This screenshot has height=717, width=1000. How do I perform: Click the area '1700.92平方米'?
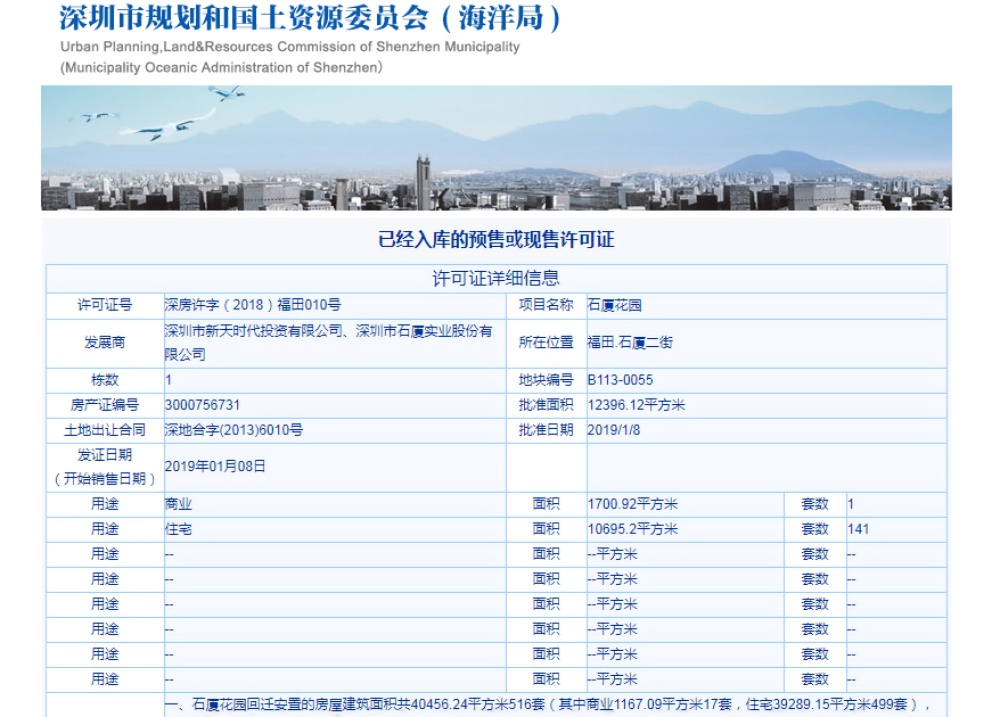pos(633,504)
